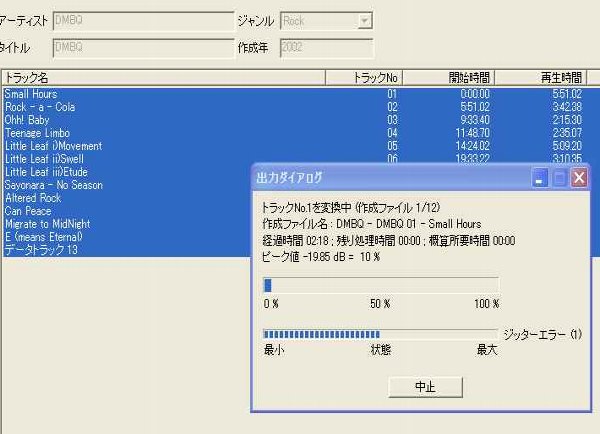Close the 出力ダイアログ dialog

click(578, 178)
